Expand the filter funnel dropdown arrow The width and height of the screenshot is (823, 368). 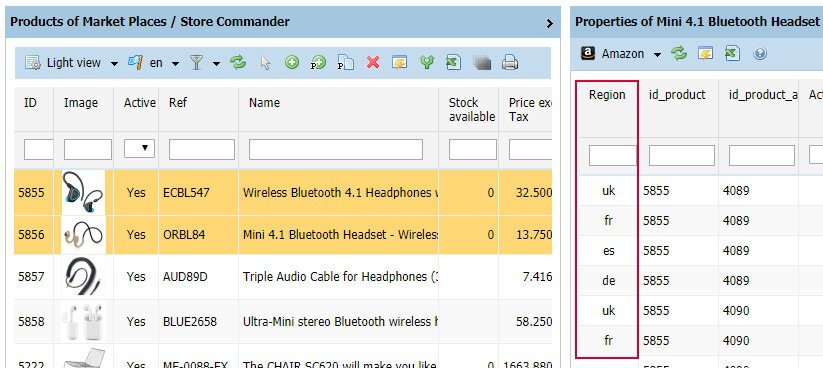(216, 64)
